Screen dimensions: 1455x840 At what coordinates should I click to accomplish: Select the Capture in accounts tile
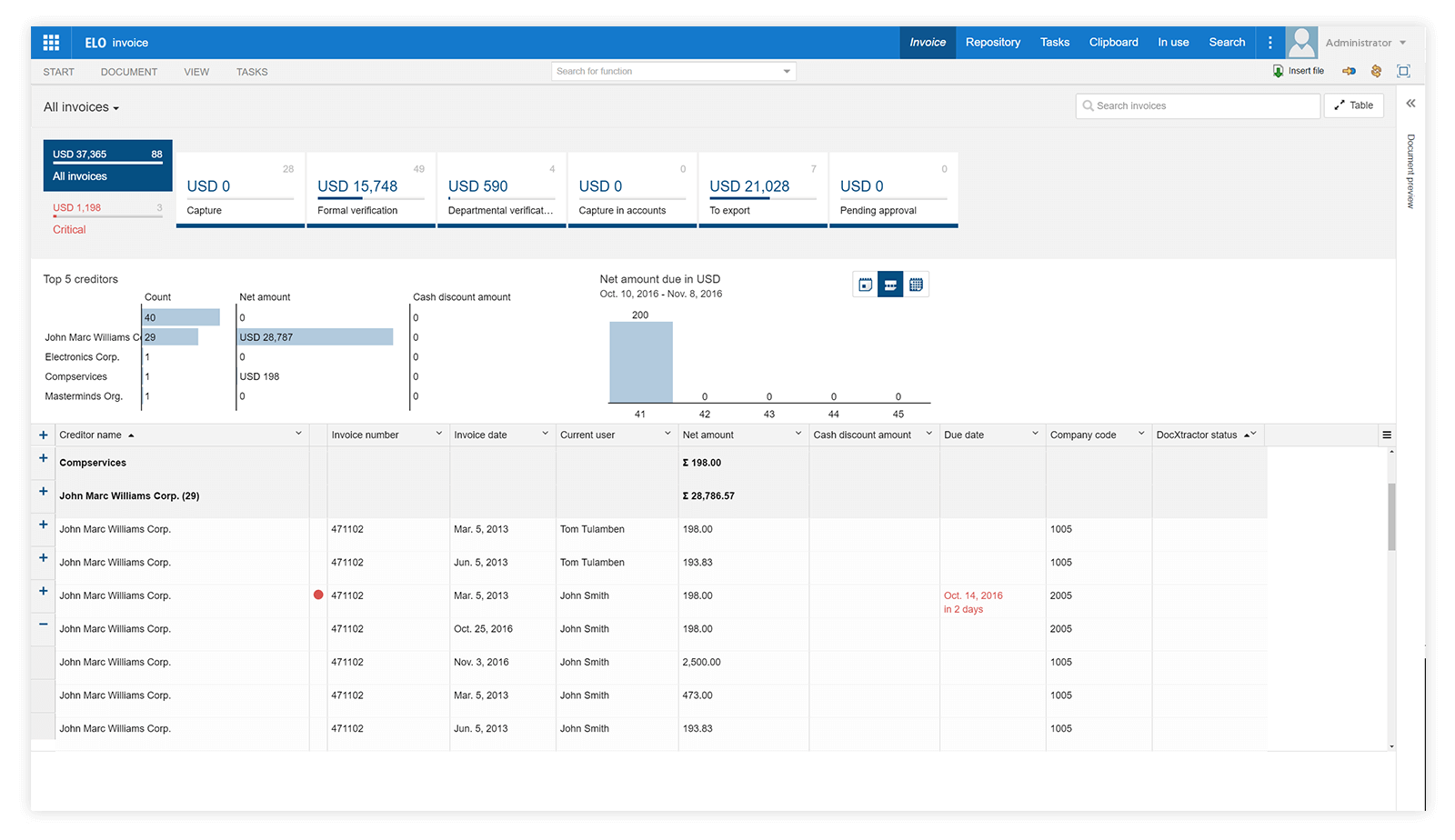click(632, 190)
